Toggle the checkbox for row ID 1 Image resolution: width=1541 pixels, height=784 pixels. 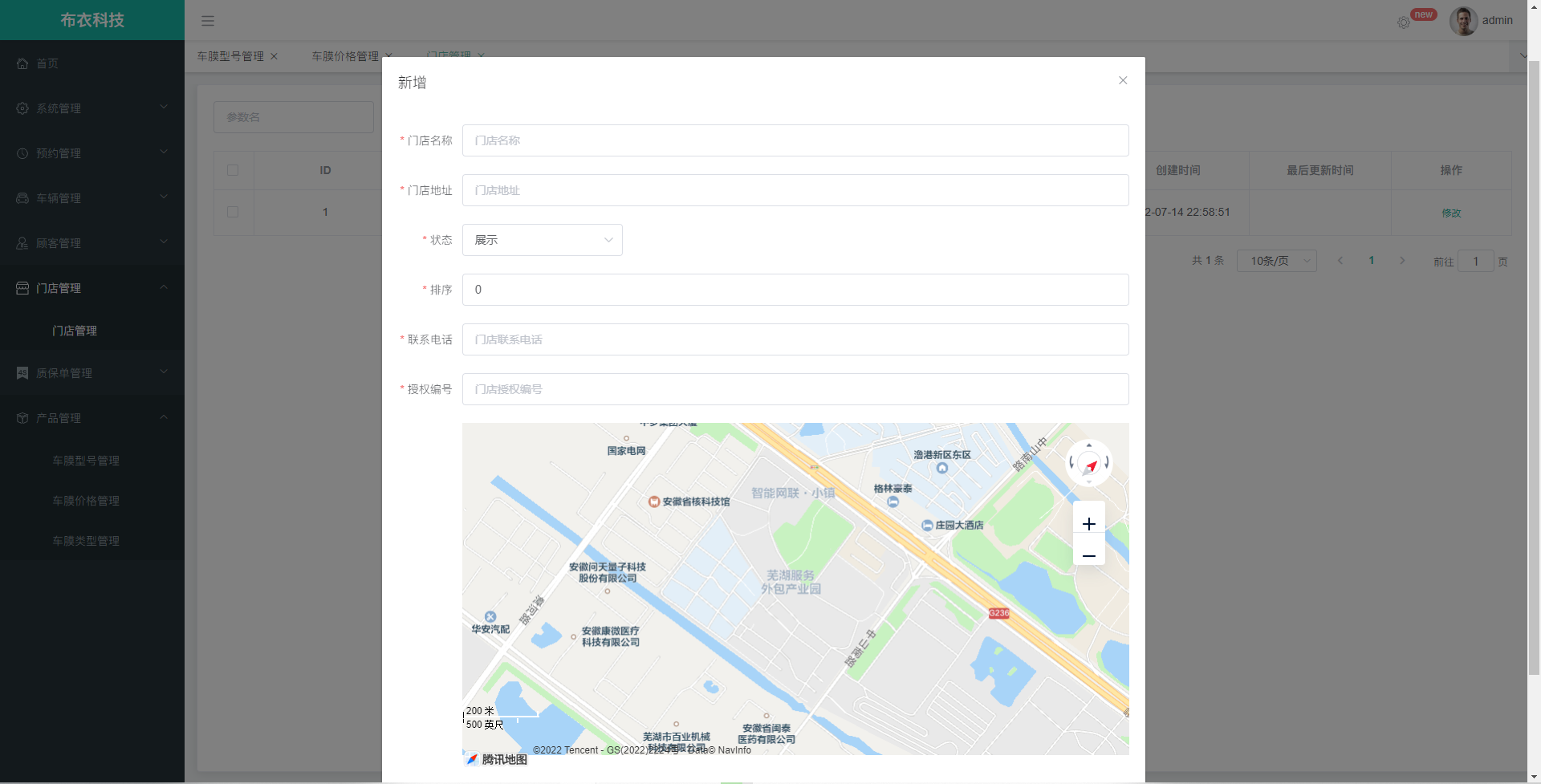pos(233,212)
